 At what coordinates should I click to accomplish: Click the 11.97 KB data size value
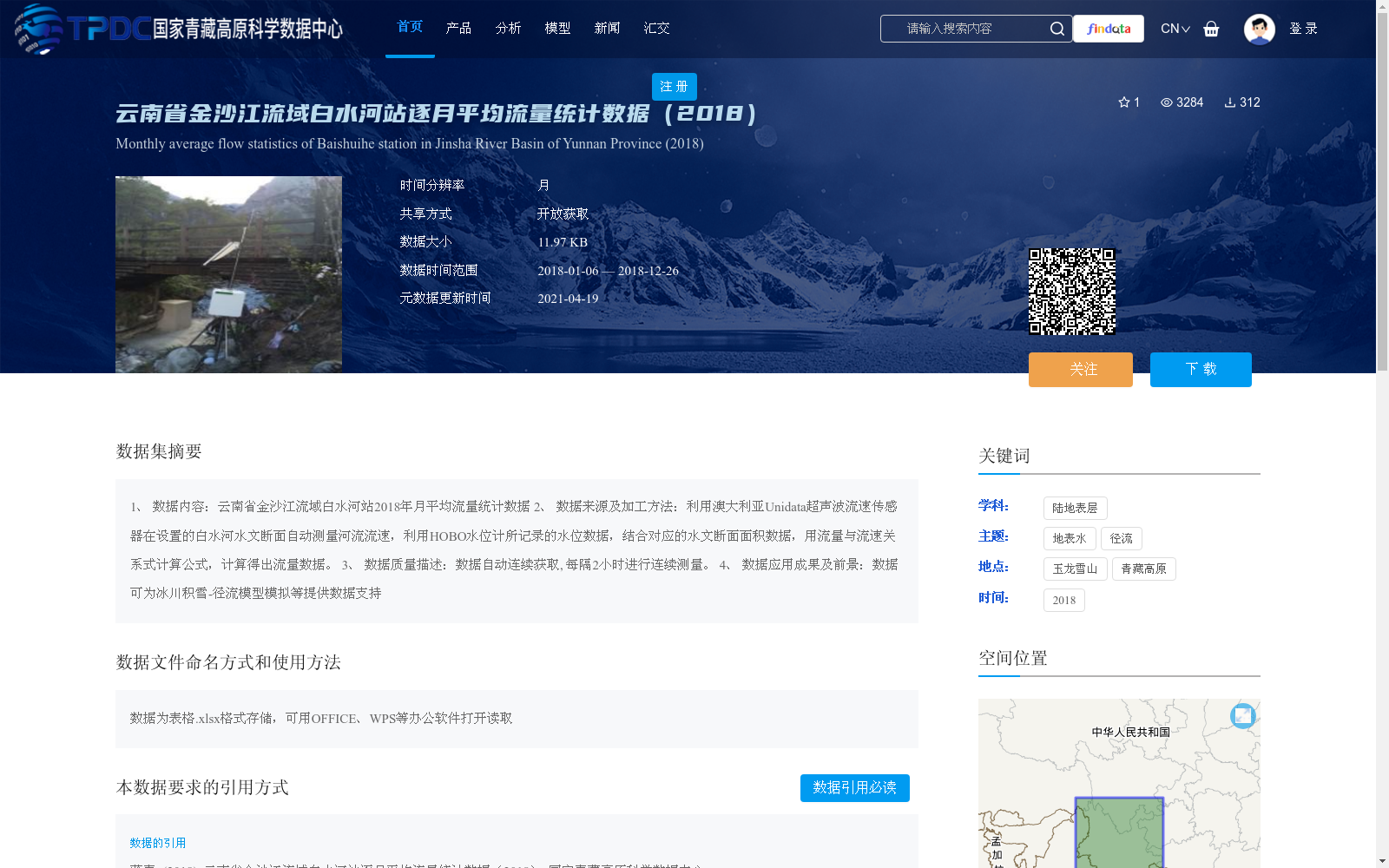[x=563, y=242]
